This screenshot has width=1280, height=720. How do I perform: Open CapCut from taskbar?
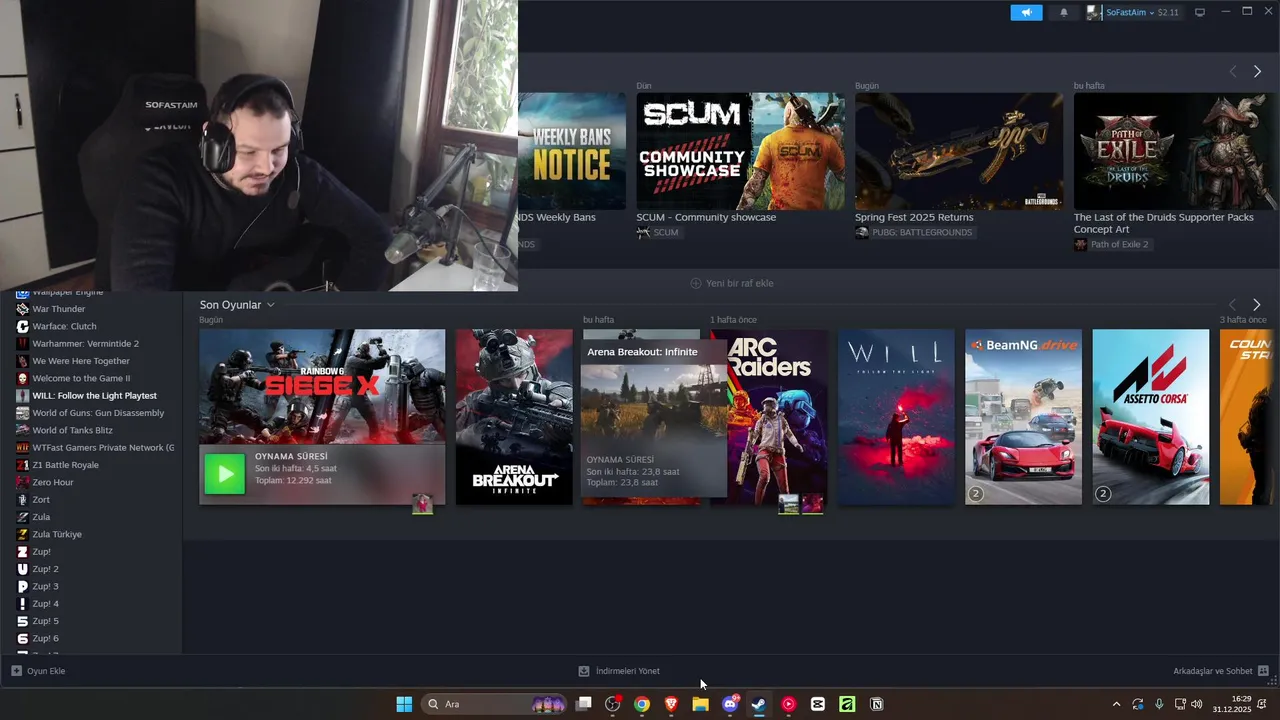818,704
